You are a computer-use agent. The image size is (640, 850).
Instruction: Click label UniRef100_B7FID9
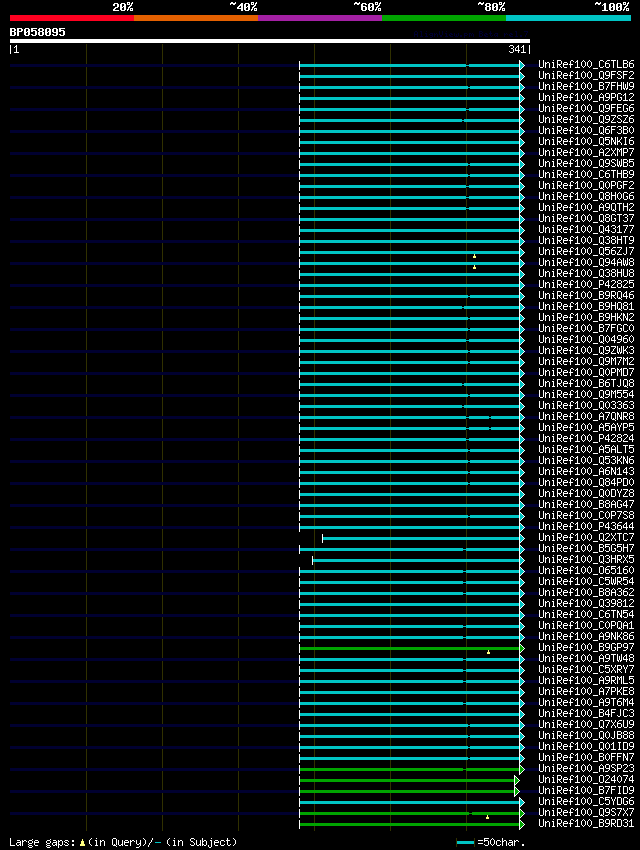[586, 790]
